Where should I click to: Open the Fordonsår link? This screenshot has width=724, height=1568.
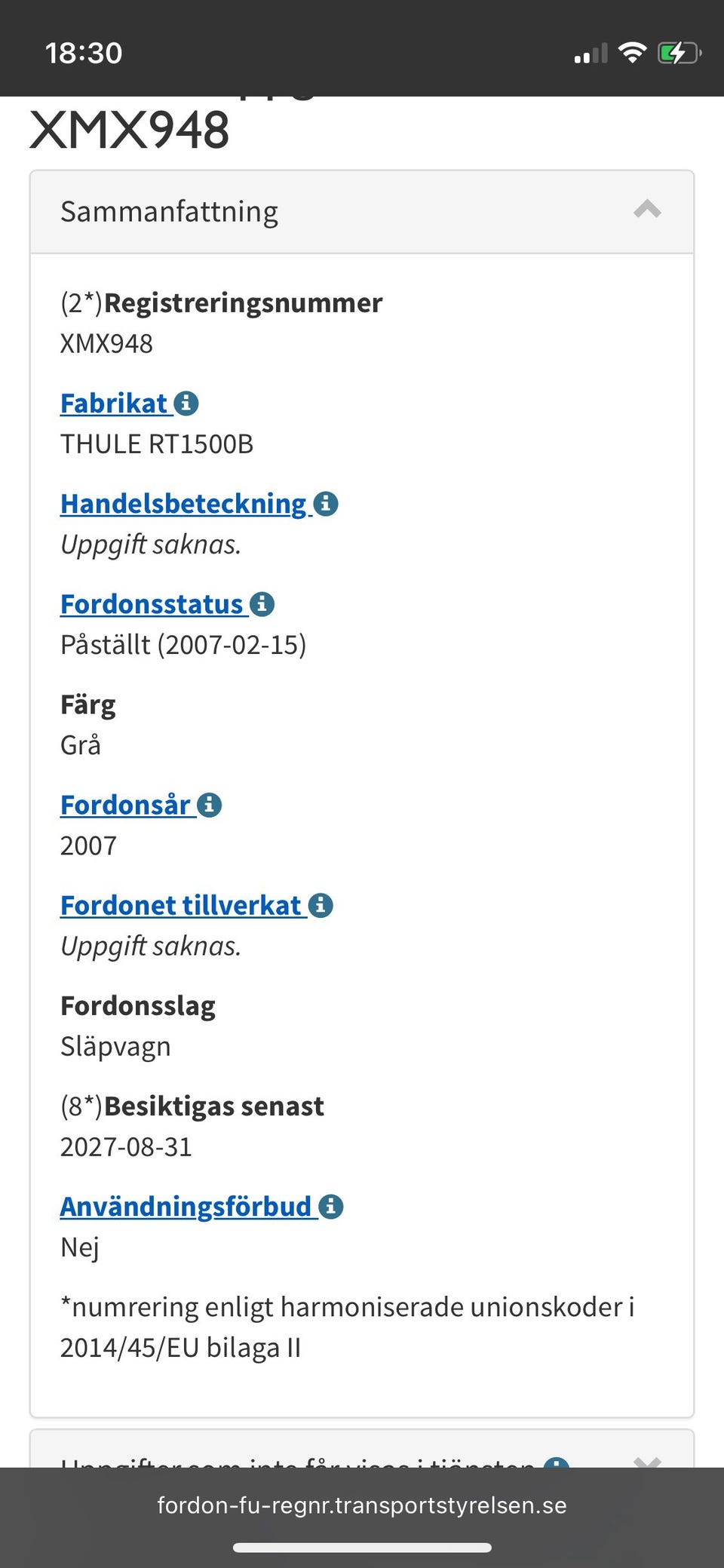tap(124, 805)
